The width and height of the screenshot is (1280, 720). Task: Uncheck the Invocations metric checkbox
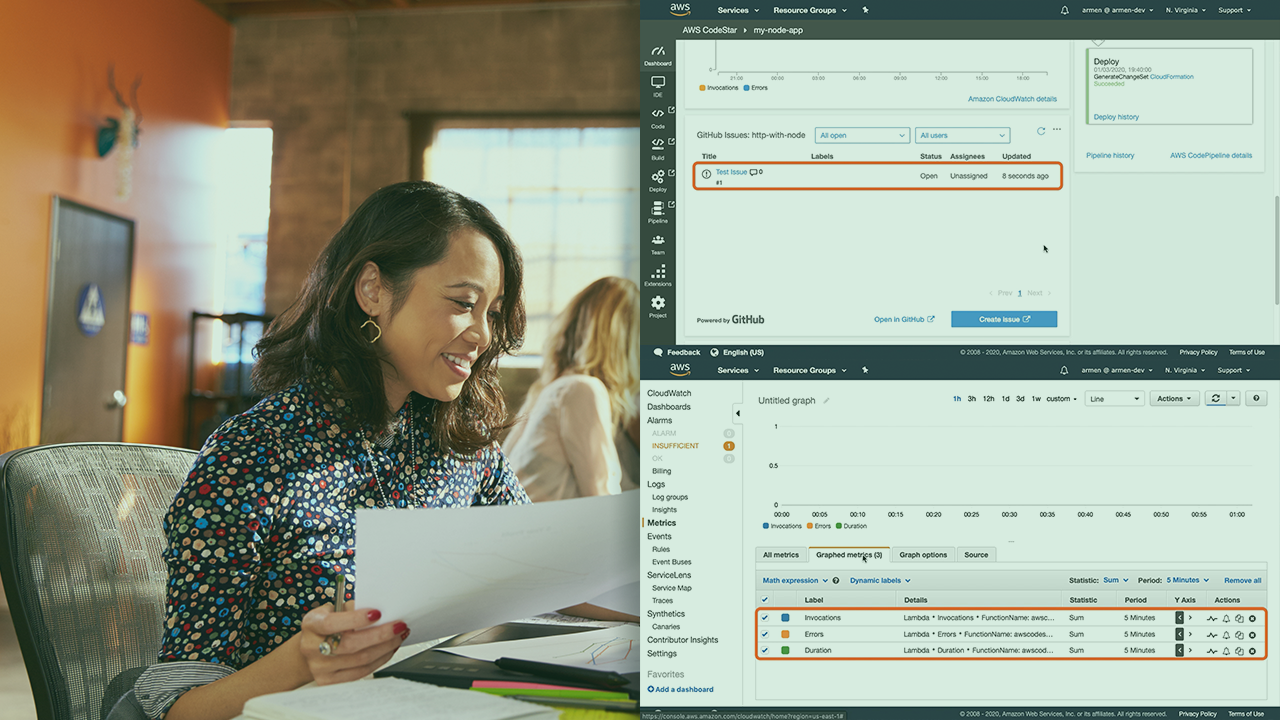pyautogui.click(x=765, y=618)
